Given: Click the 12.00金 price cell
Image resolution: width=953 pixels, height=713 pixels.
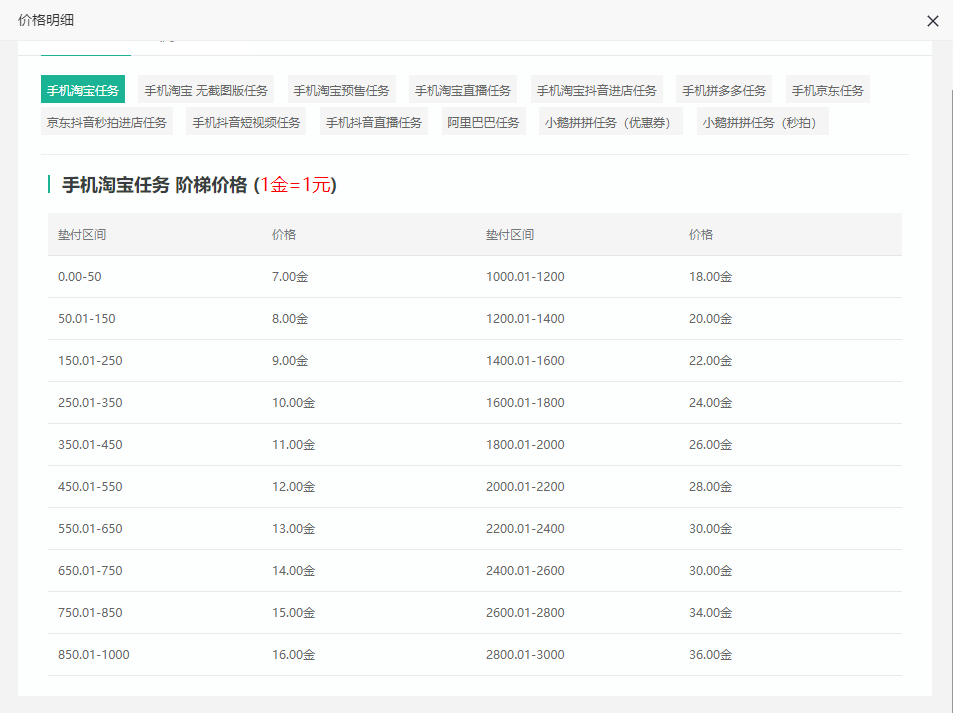Looking at the screenshot, I should click(294, 486).
